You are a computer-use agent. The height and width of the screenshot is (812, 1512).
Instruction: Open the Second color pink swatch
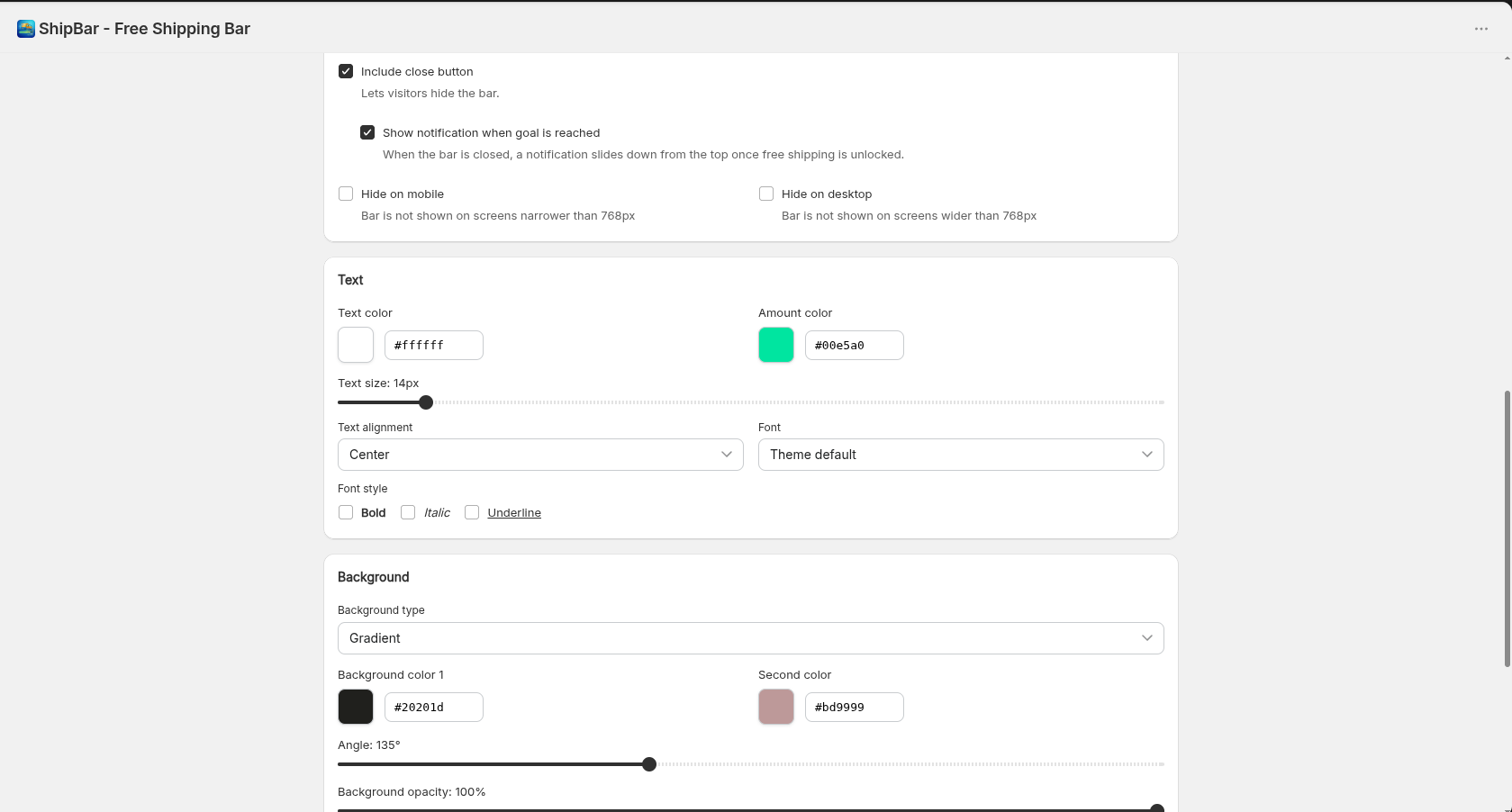(776, 707)
